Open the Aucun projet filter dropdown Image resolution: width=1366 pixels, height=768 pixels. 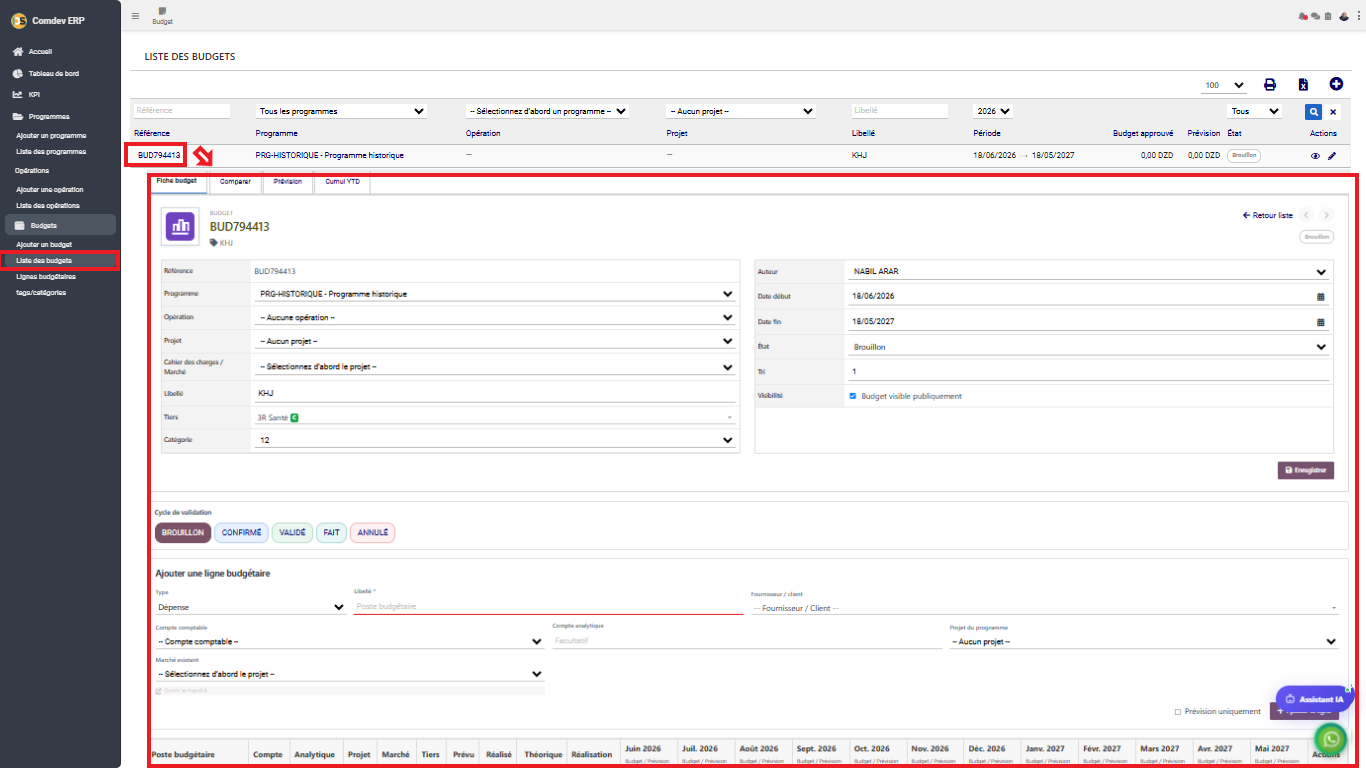[x=741, y=111]
